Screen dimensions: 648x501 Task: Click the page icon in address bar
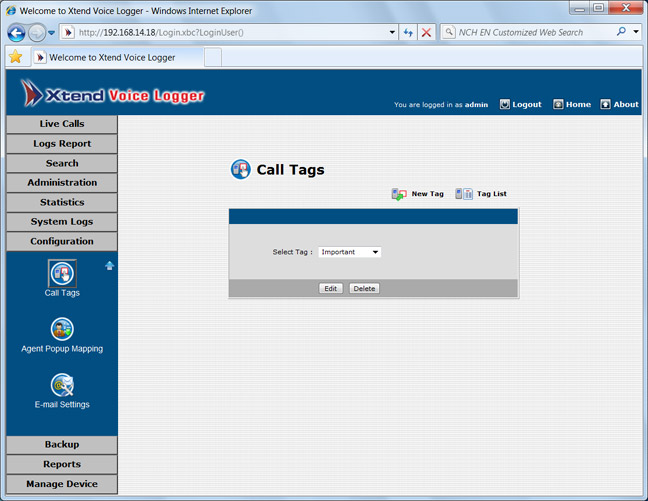68,32
